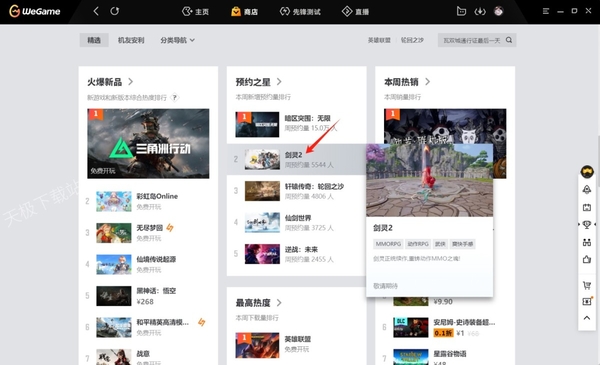Click the back-to-top arrow in sidebar
The width and height of the screenshot is (600, 365).
click(x=587, y=318)
